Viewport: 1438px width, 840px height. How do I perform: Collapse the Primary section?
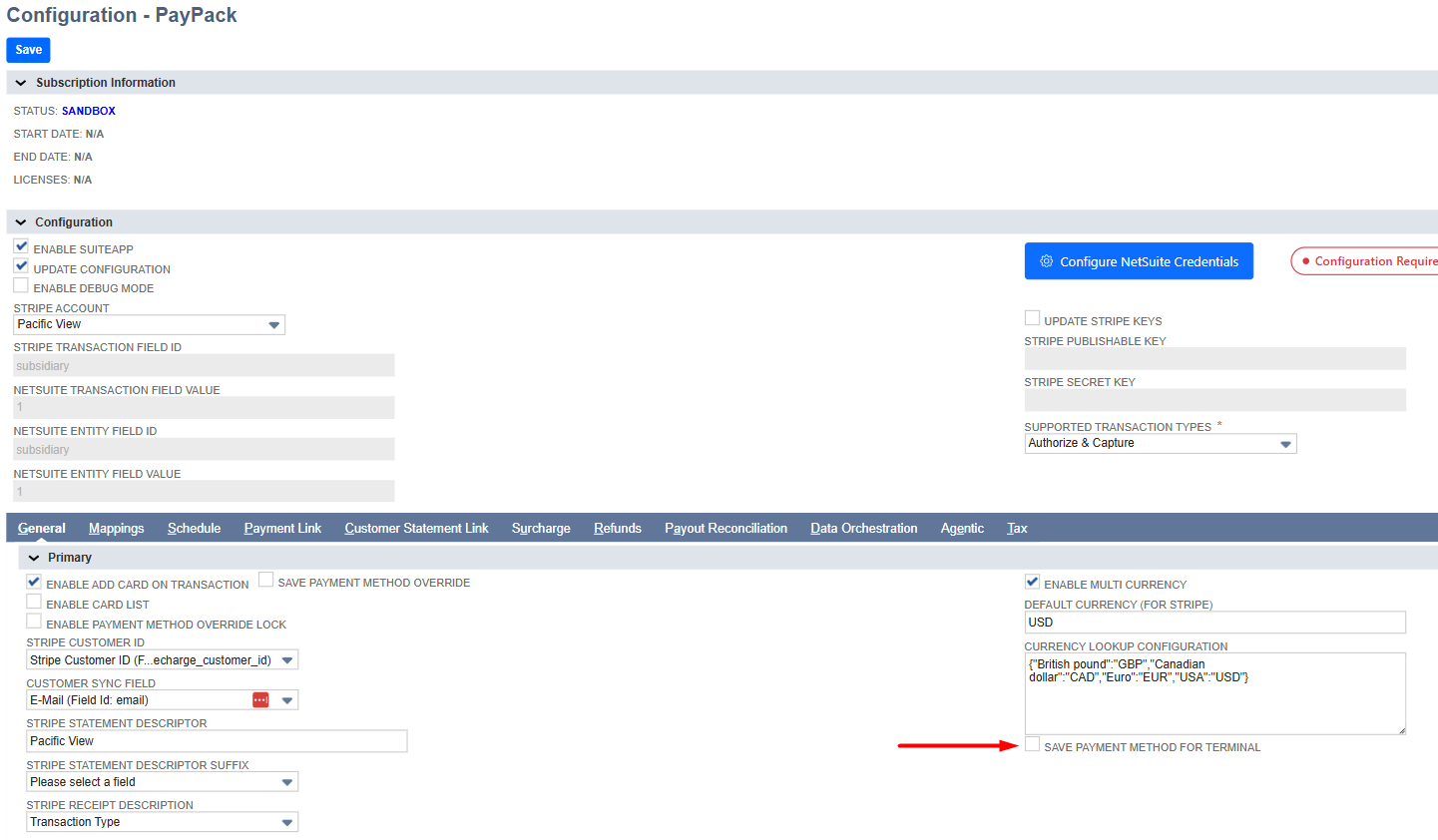click(34, 558)
